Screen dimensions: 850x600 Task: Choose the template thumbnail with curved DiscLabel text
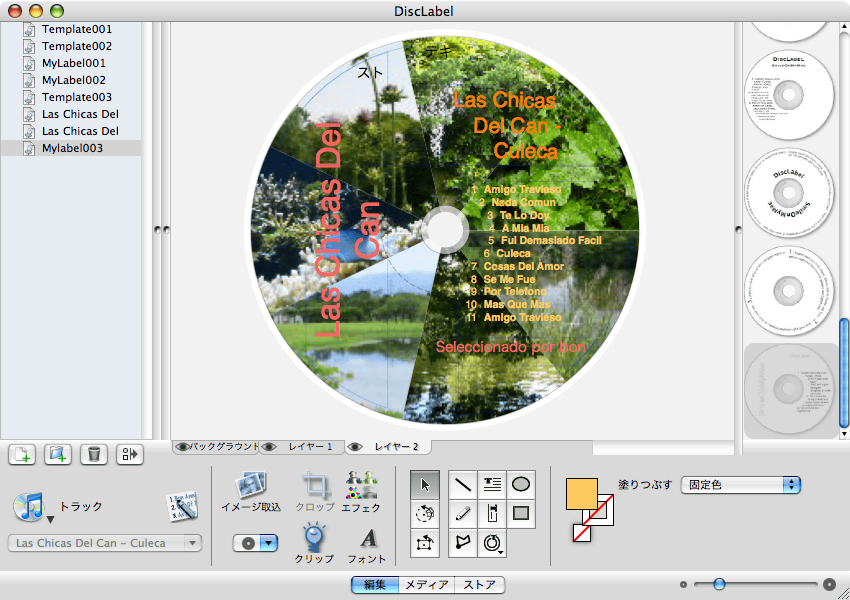(x=789, y=192)
